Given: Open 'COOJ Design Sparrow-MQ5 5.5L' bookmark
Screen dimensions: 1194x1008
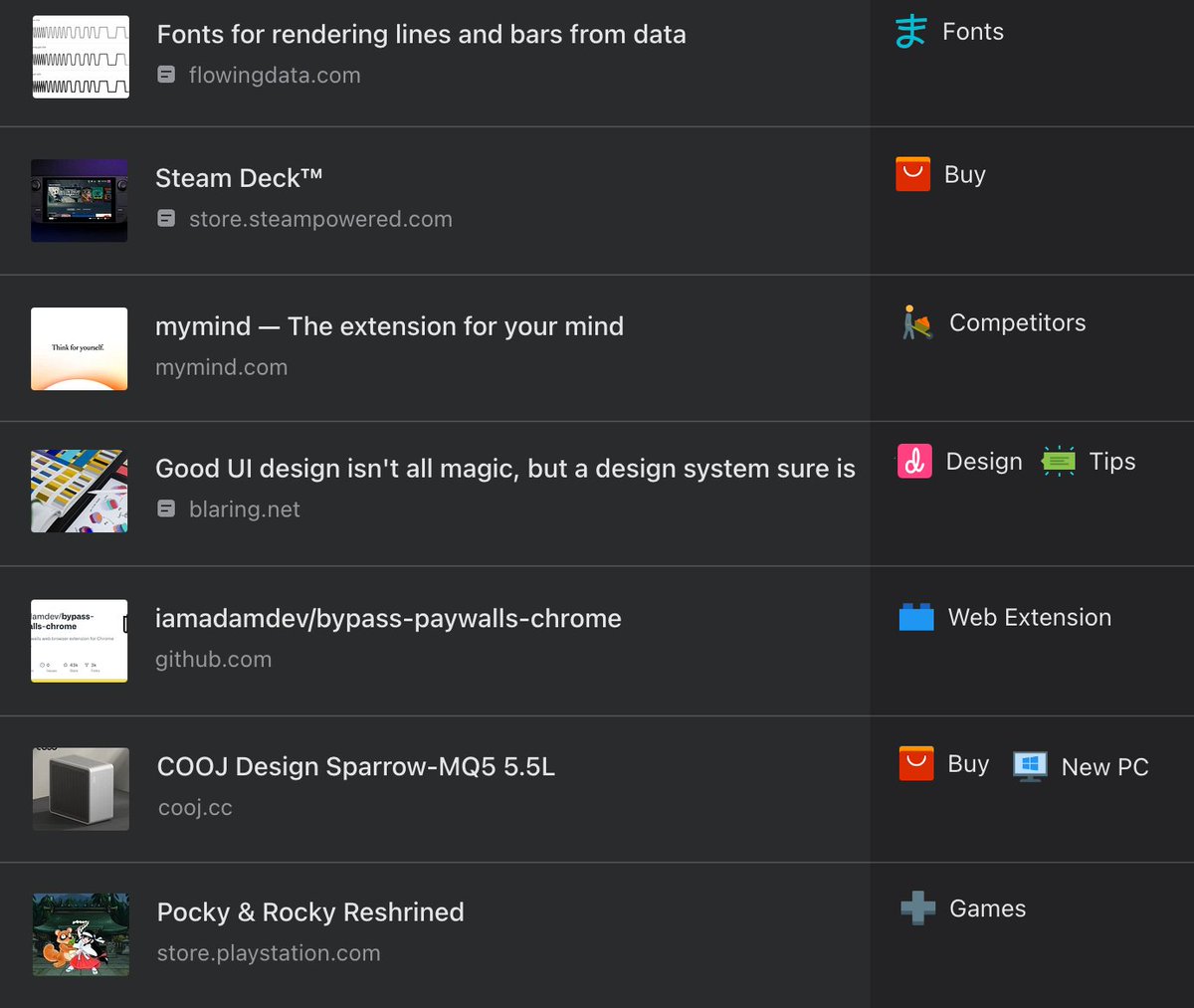Looking at the screenshot, I should click(356, 766).
